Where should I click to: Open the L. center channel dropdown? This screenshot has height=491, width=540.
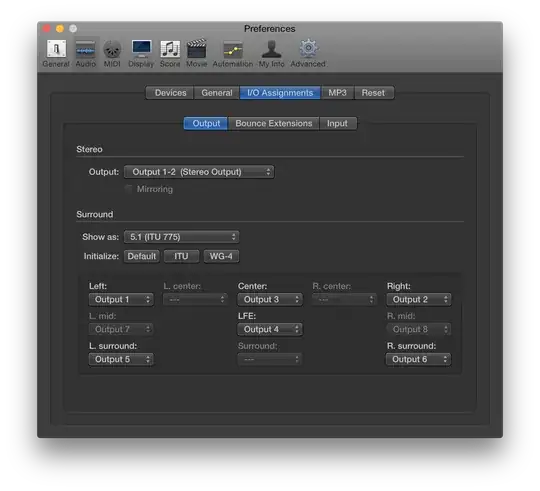click(x=195, y=300)
